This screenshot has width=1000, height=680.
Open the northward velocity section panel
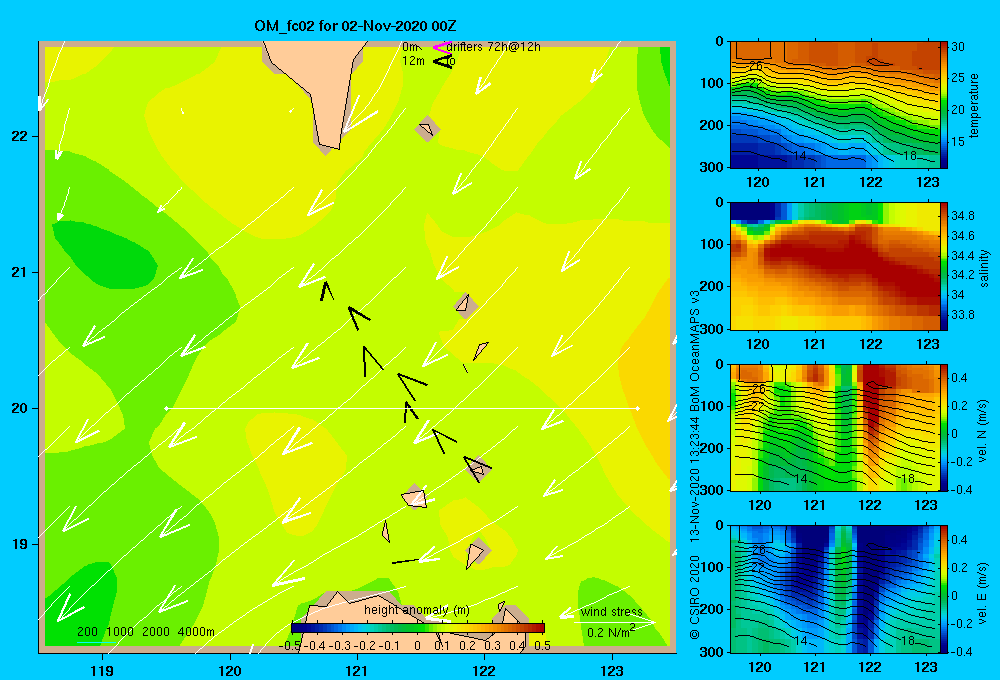(x=834, y=427)
